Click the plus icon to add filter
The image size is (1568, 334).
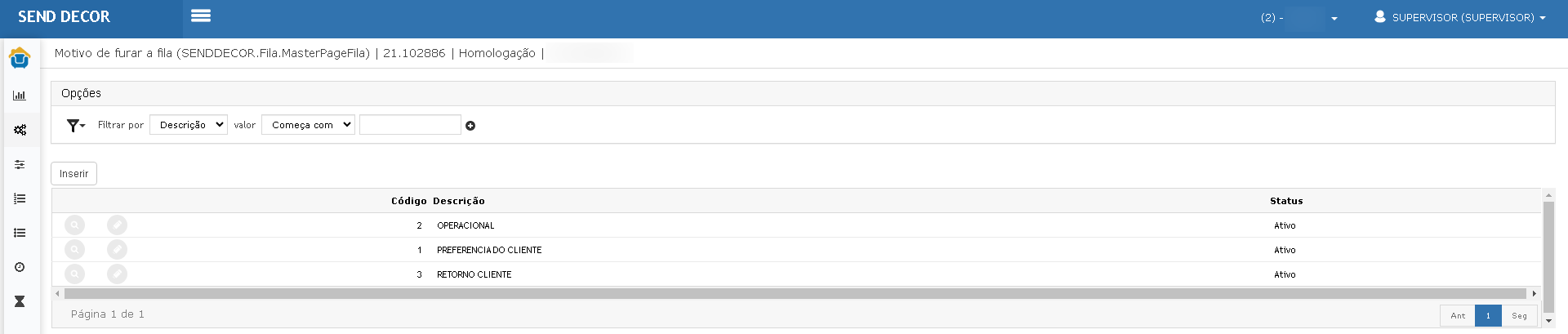[470, 126]
